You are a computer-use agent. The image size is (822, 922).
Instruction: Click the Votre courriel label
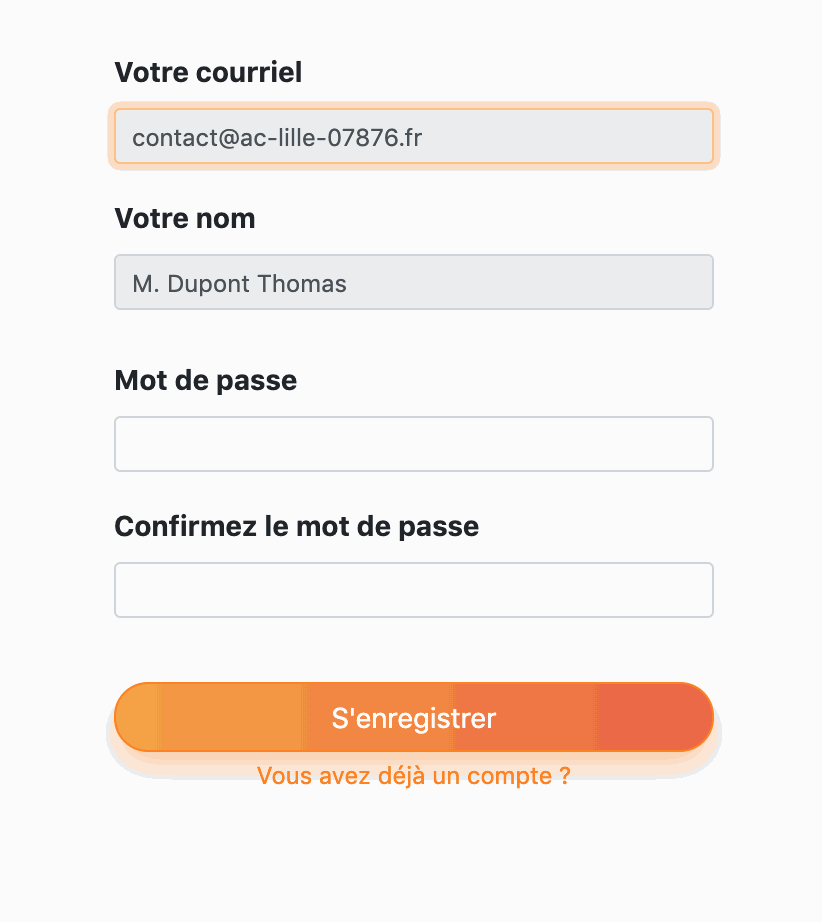point(208,72)
